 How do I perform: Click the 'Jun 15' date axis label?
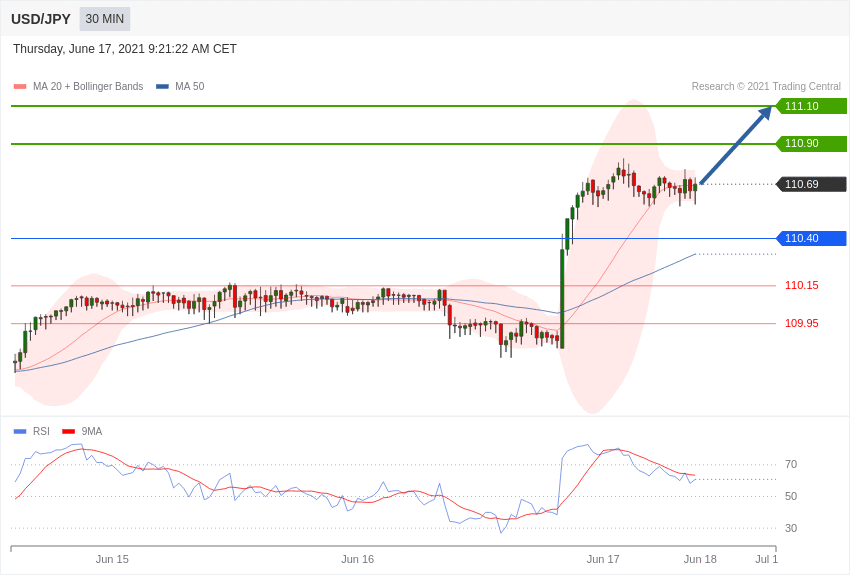[112, 560]
